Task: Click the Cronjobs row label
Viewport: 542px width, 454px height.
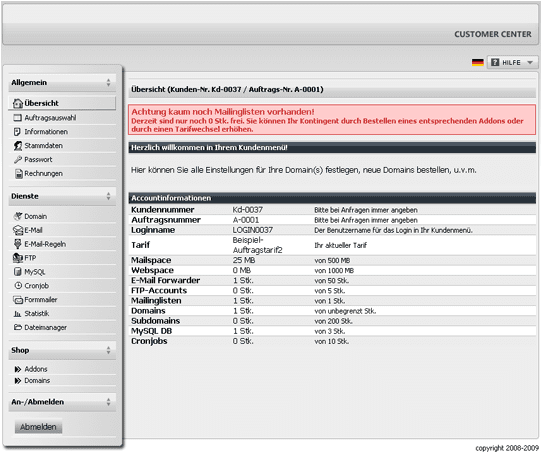Action: [x=149, y=341]
